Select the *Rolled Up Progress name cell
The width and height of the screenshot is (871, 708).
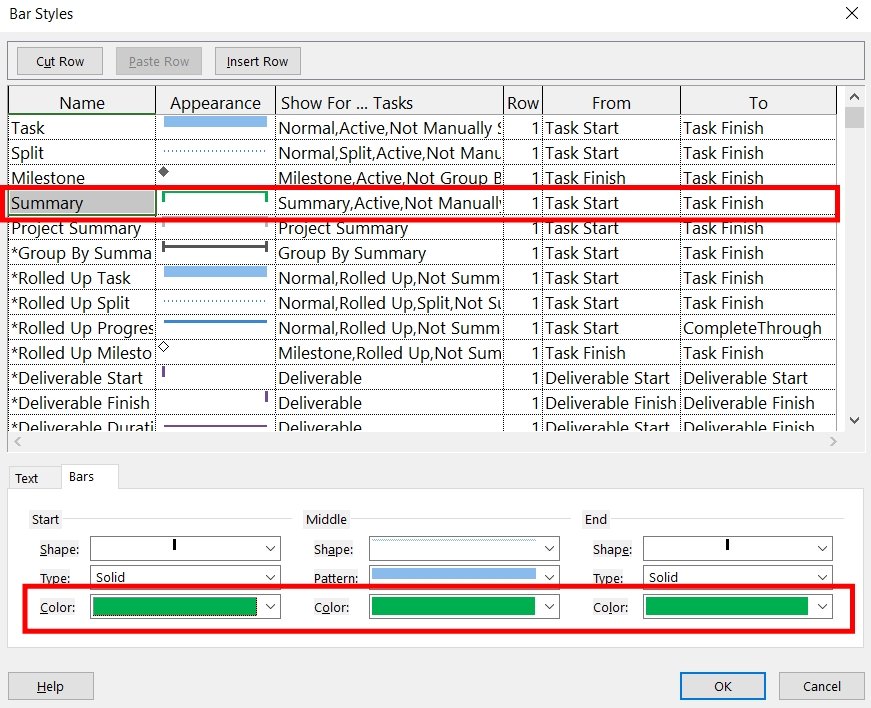[x=82, y=328]
